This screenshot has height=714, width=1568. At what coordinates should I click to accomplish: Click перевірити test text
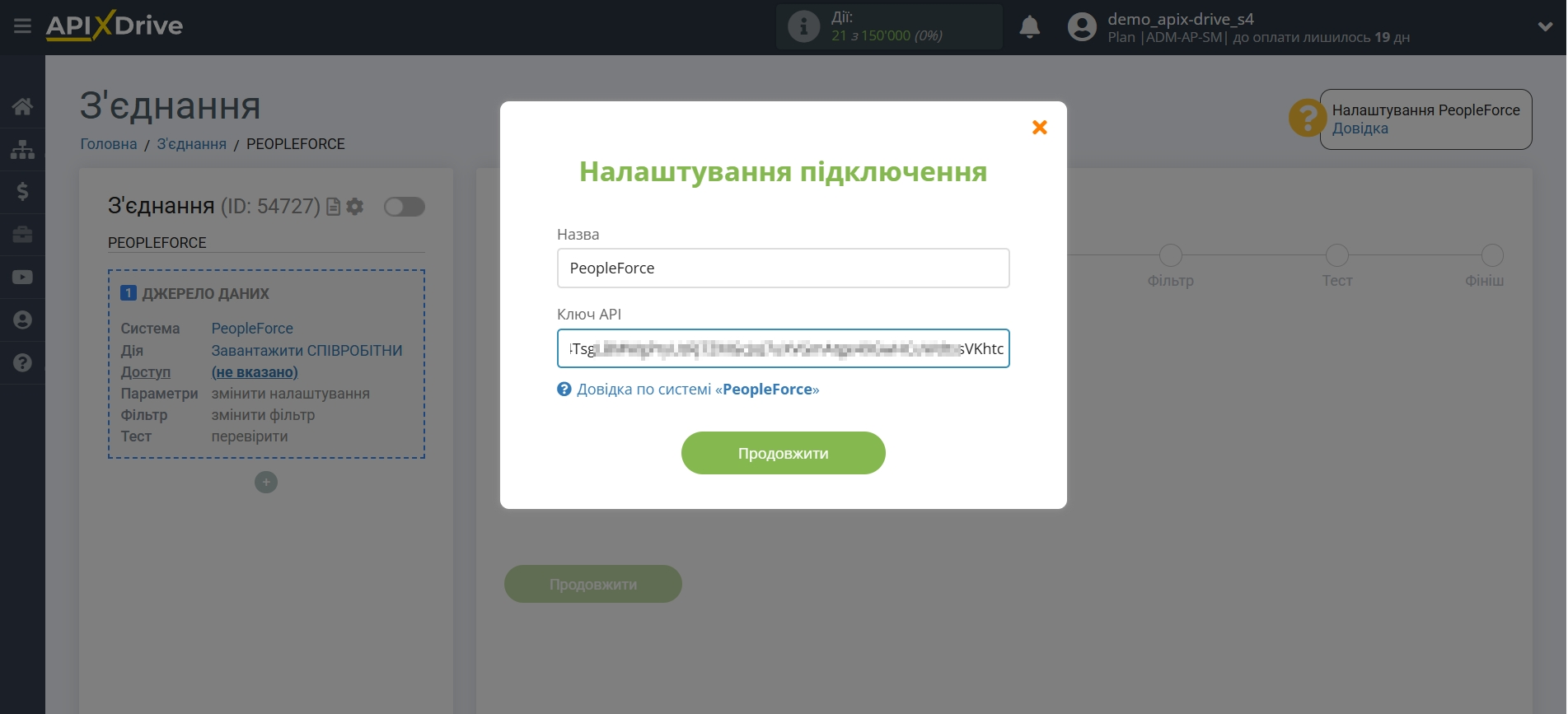(250, 436)
